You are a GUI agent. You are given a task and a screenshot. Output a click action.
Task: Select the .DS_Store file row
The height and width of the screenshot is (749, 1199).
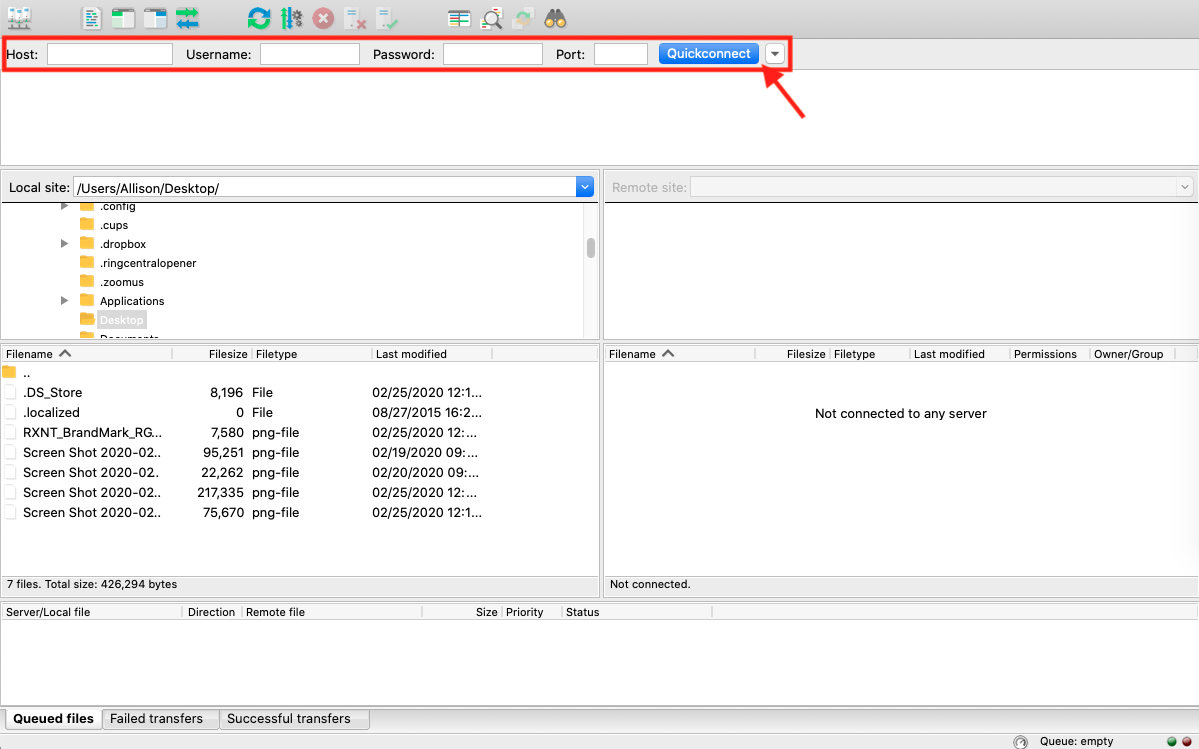click(300, 392)
